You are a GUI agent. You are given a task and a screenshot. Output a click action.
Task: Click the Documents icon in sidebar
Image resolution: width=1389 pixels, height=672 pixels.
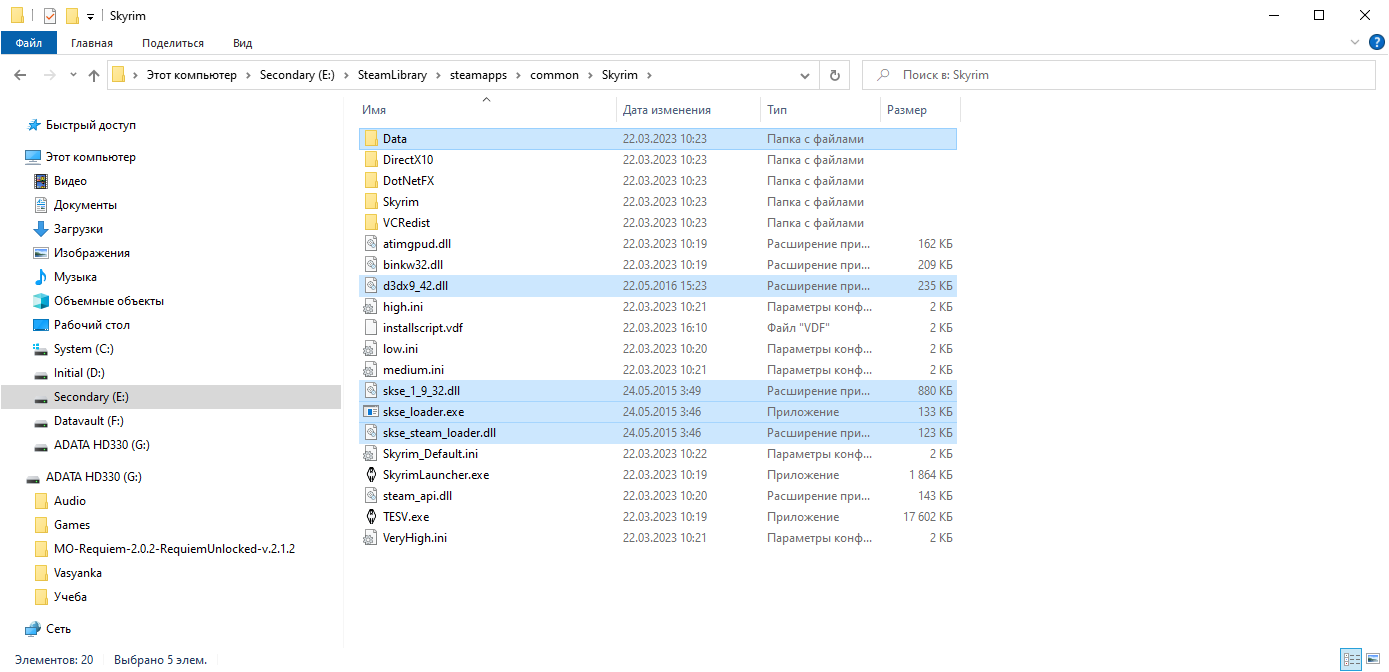click(41, 205)
